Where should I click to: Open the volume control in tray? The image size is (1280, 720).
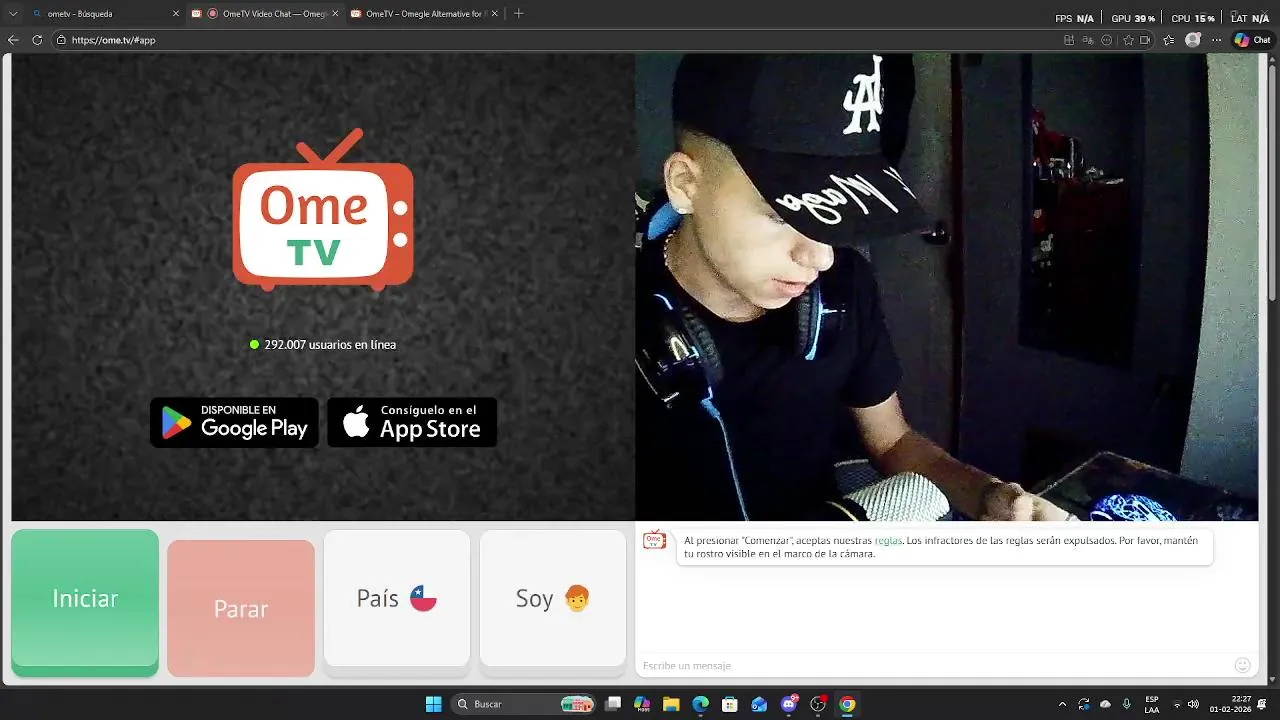coord(1193,704)
